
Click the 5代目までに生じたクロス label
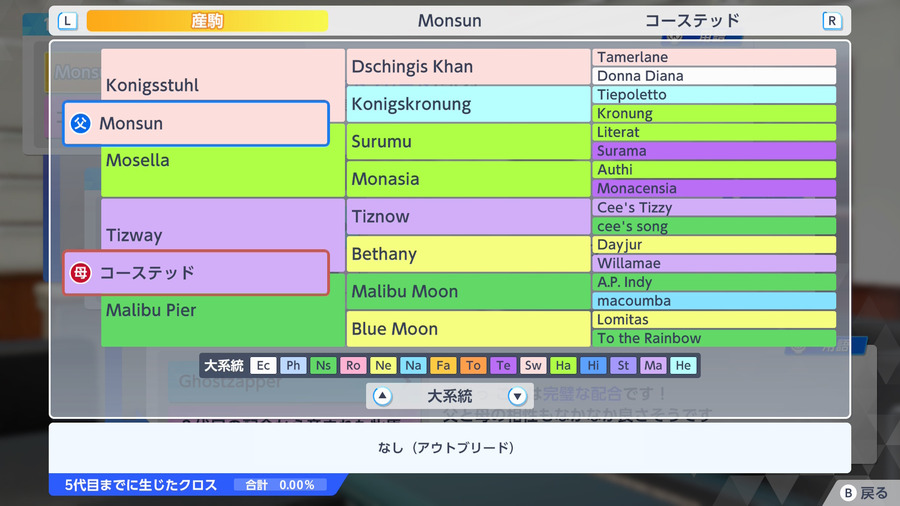coord(141,485)
